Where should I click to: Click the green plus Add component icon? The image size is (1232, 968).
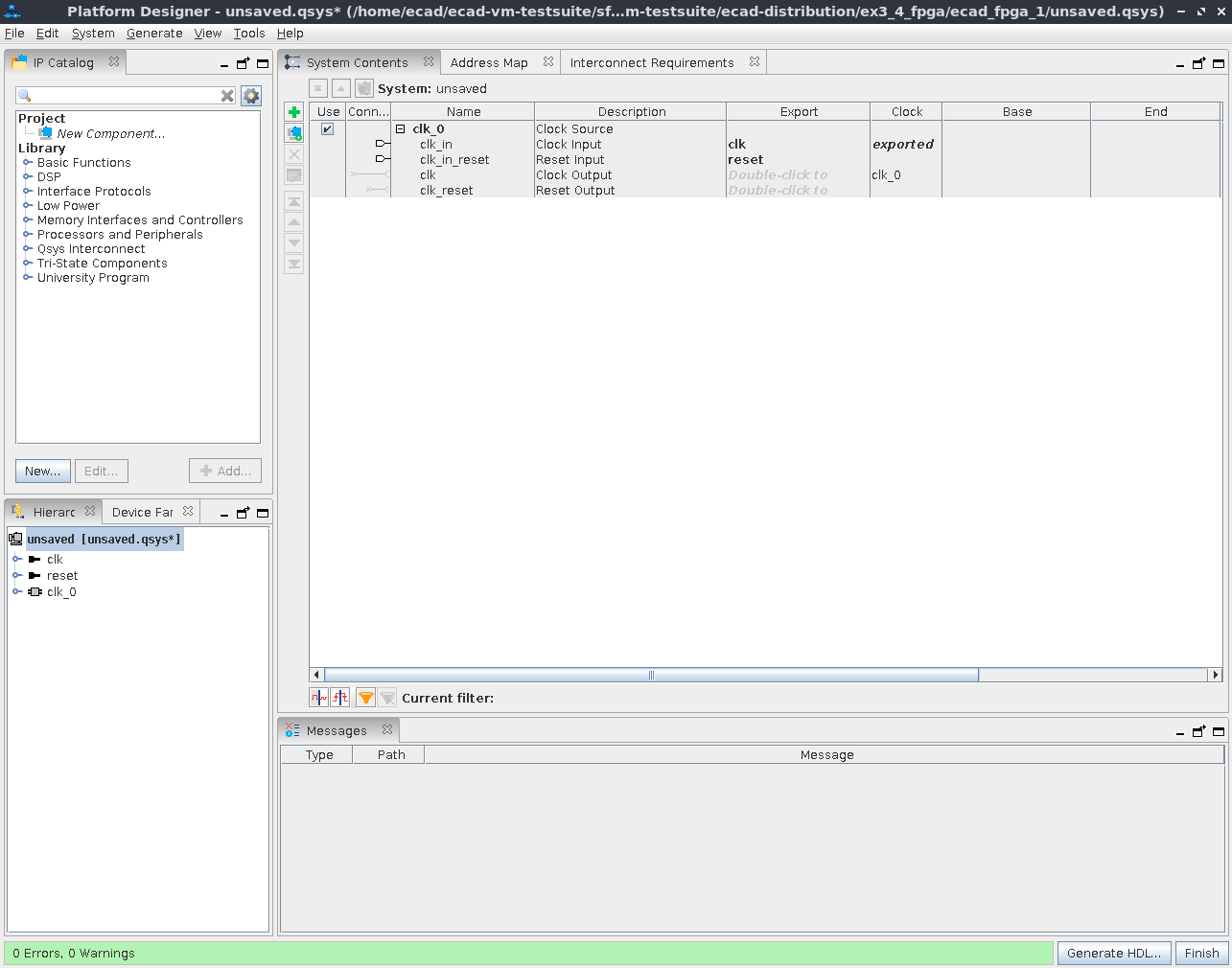click(x=294, y=112)
